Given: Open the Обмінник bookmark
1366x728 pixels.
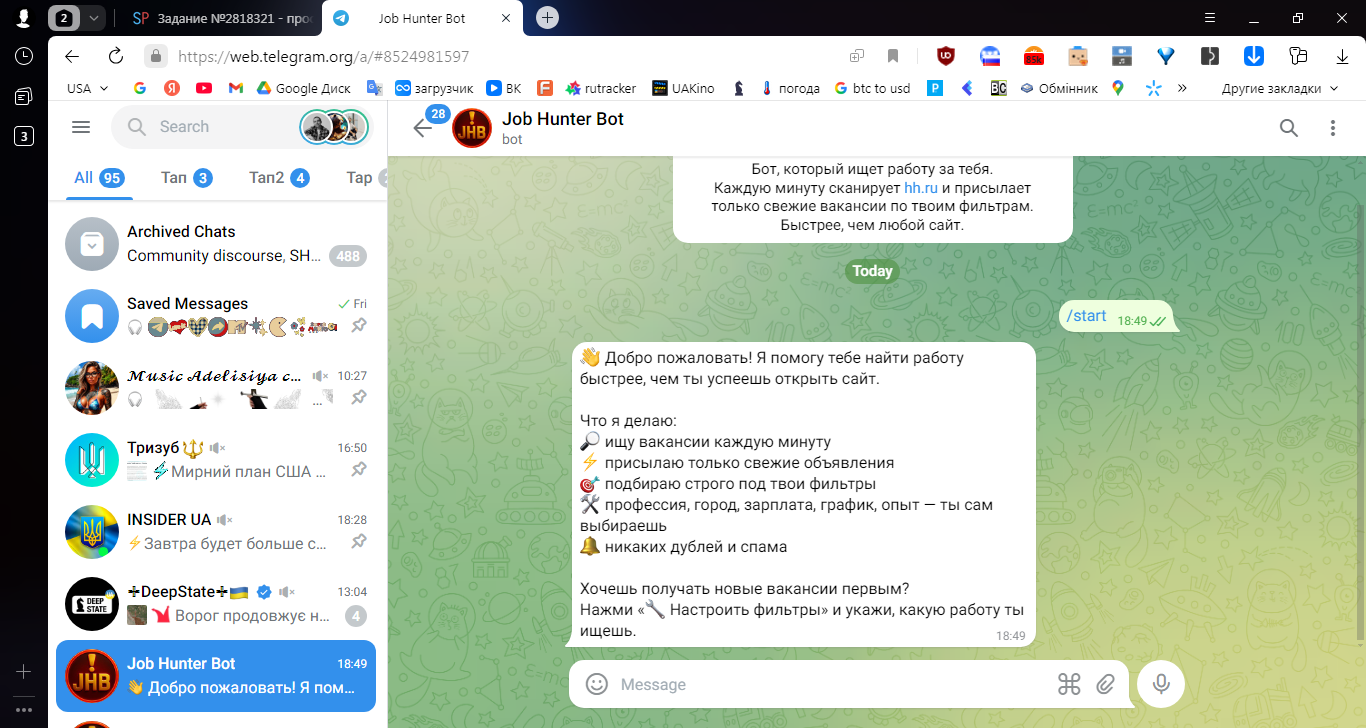Looking at the screenshot, I should pos(1058,88).
